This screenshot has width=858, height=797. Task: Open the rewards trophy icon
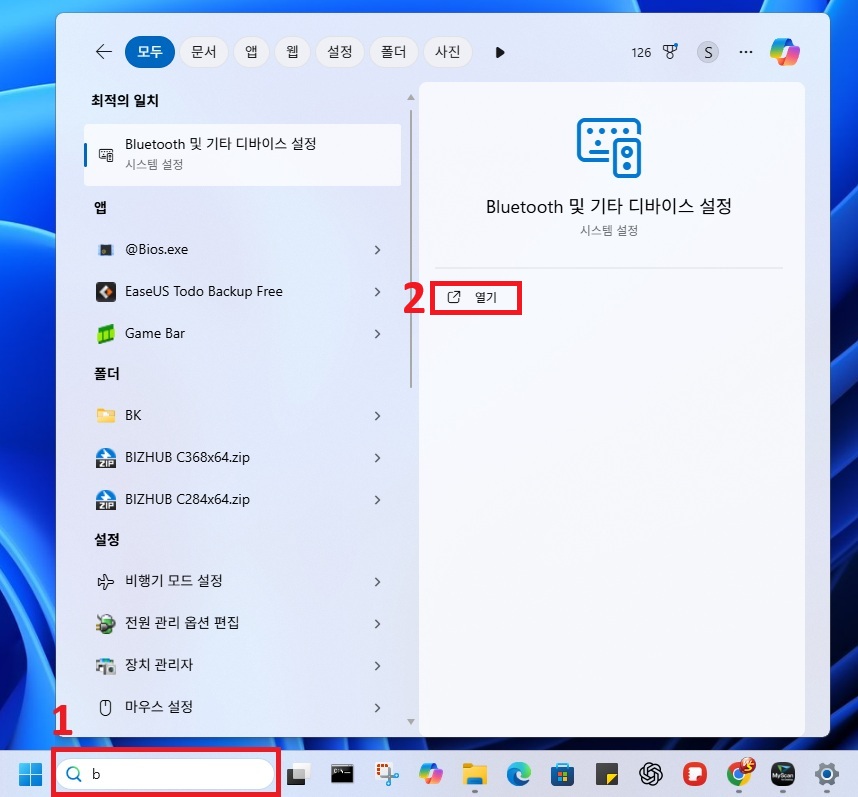point(670,52)
